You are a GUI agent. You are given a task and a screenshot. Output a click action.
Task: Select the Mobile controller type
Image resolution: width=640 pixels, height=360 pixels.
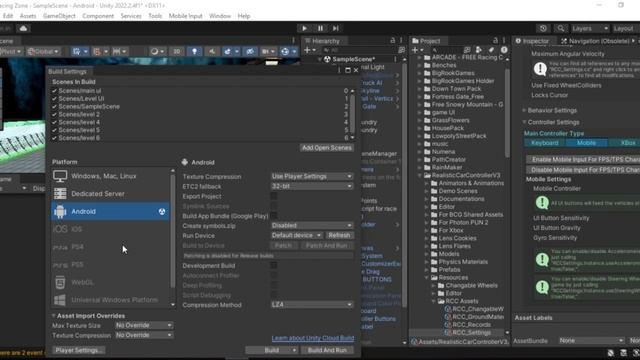(587, 143)
